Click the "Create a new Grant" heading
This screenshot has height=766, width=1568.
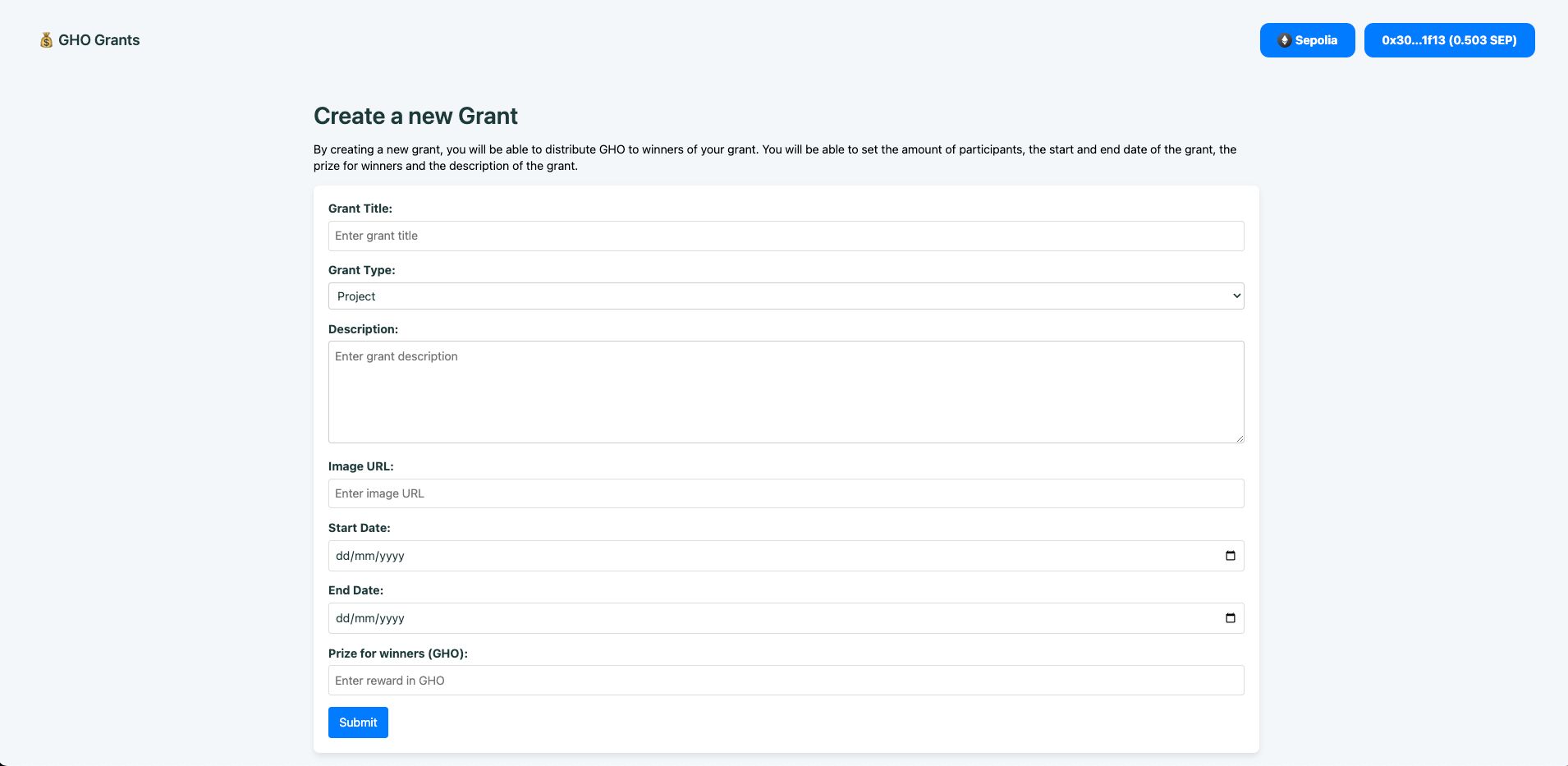[x=415, y=116]
